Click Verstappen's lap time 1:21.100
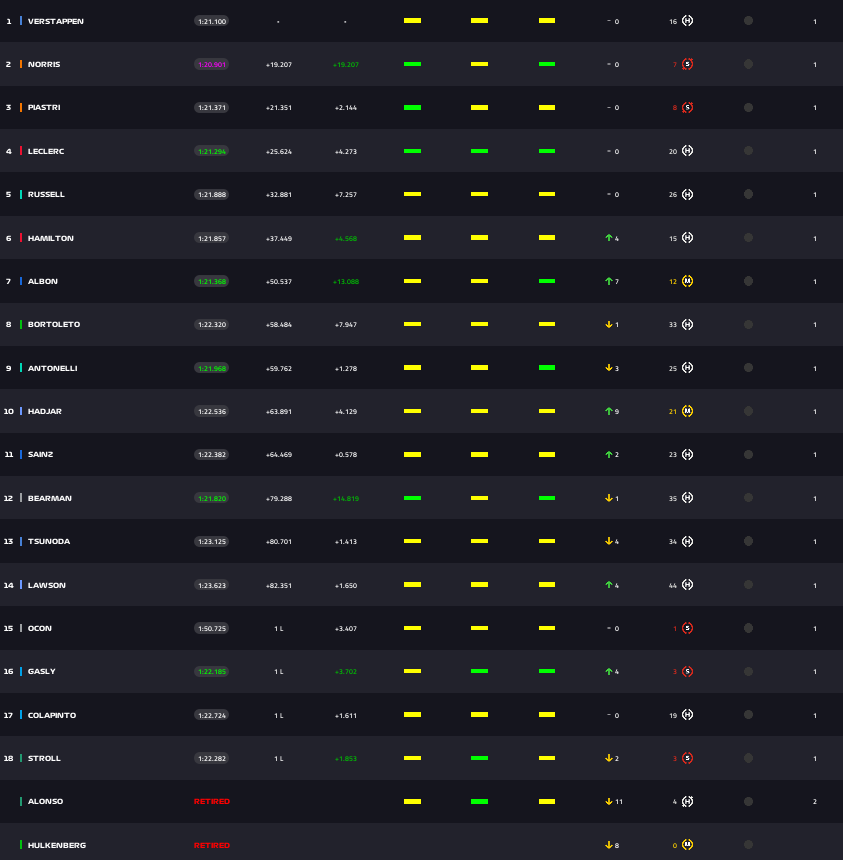843x860 pixels. tap(212, 21)
